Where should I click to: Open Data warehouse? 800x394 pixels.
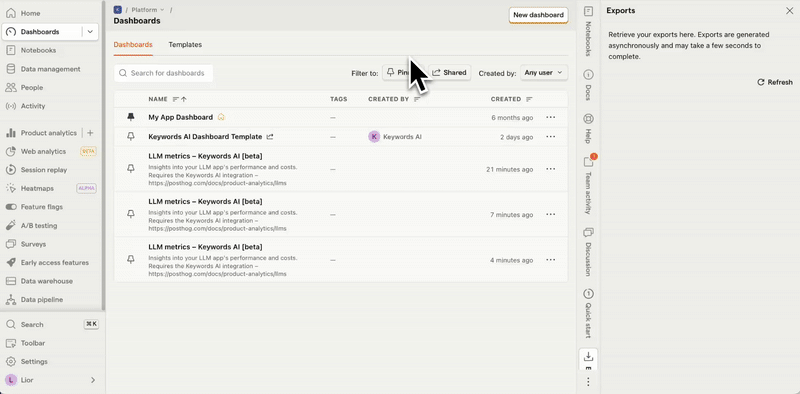coord(46,281)
